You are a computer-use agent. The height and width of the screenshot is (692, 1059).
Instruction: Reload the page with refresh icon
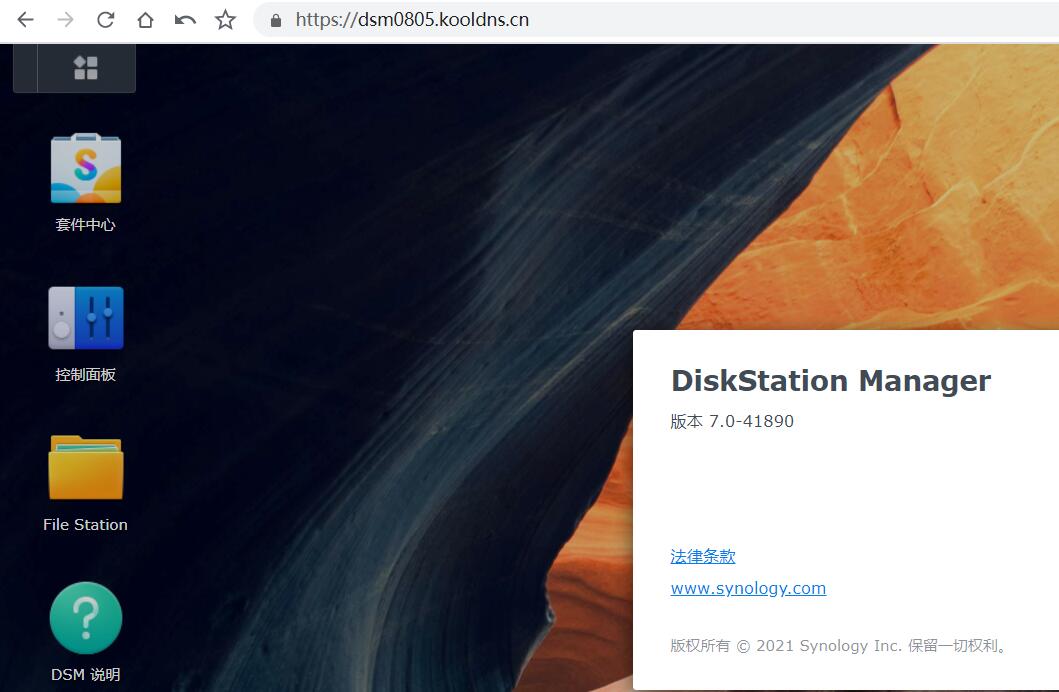point(105,20)
